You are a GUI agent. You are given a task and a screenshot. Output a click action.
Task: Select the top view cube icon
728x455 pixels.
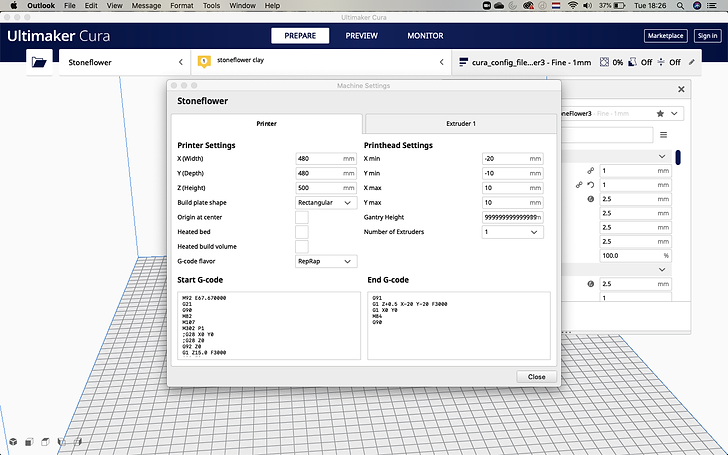click(45, 442)
